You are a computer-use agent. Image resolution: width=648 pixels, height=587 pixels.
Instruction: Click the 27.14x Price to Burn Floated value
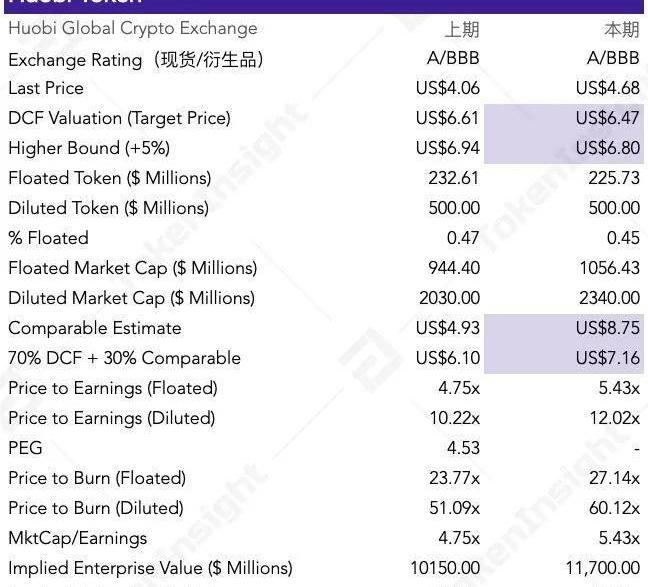(614, 478)
